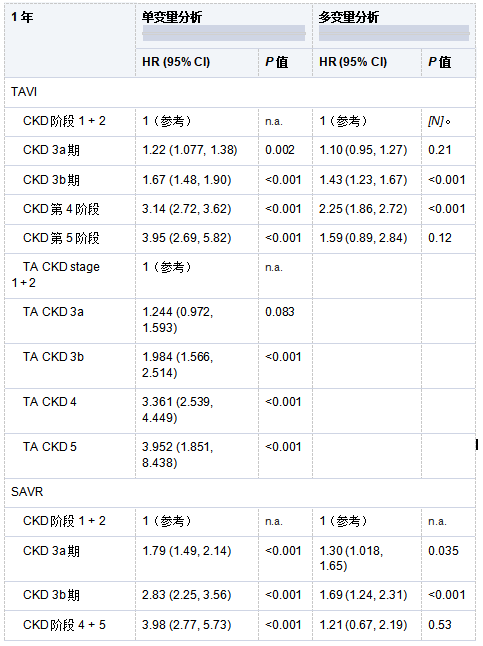Click the 单变量分析 column header
Image resolution: width=483 pixels, height=646 pixels.
(172, 17)
